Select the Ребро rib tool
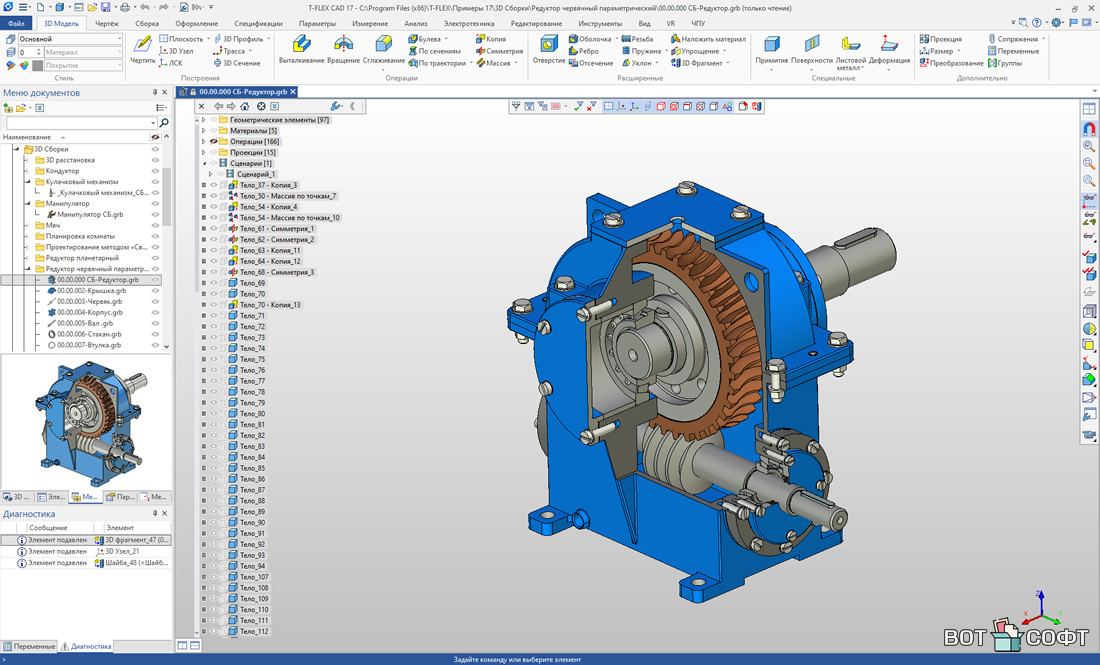The image size is (1100, 665). click(x=584, y=51)
